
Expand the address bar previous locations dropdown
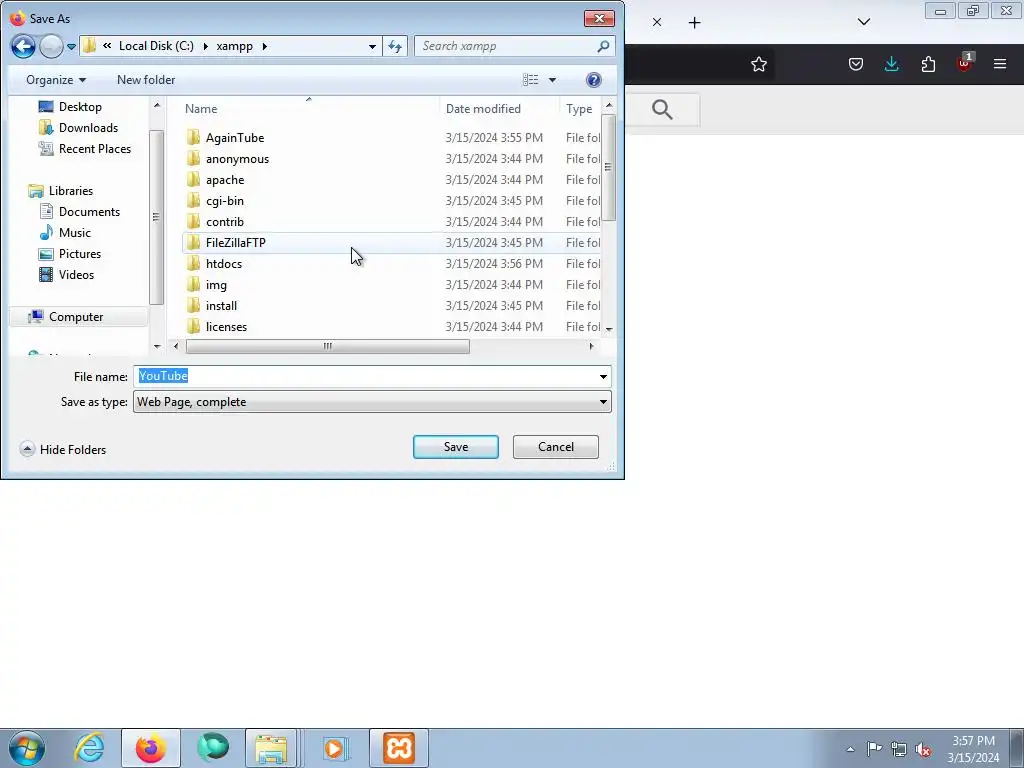(372, 46)
